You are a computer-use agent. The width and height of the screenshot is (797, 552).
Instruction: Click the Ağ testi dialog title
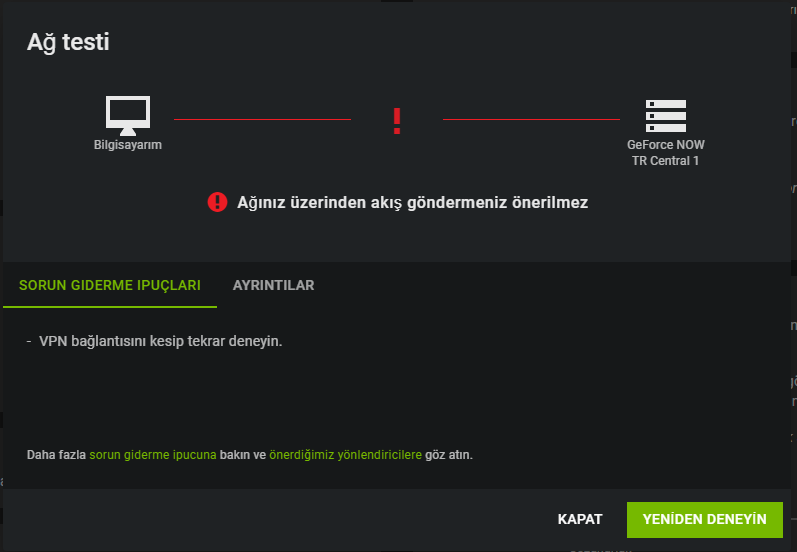tap(68, 42)
